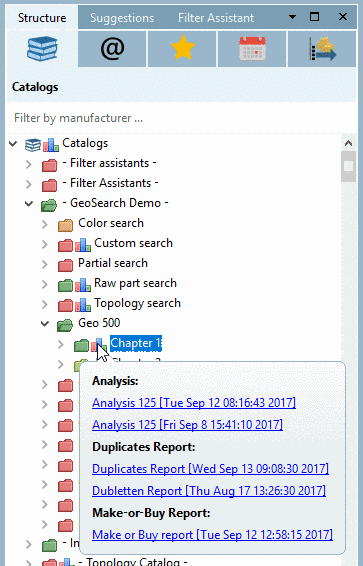This screenshot has height=566, width=363.
Task: Click the Geo 500 open folder icon
Action: [x=65, y=325]
